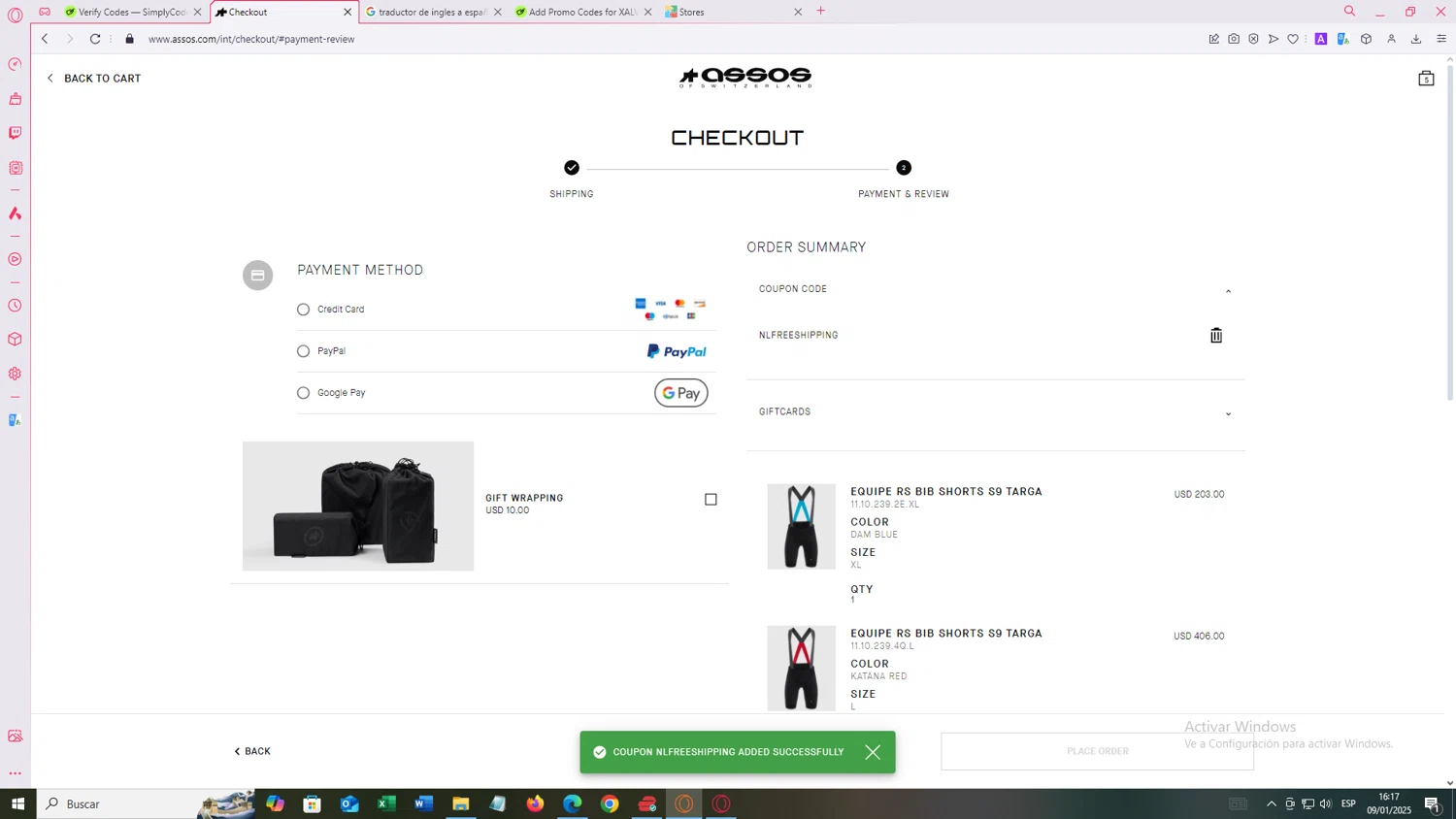
Task: Open Excel from the taskbar
Action: (386, 803)
